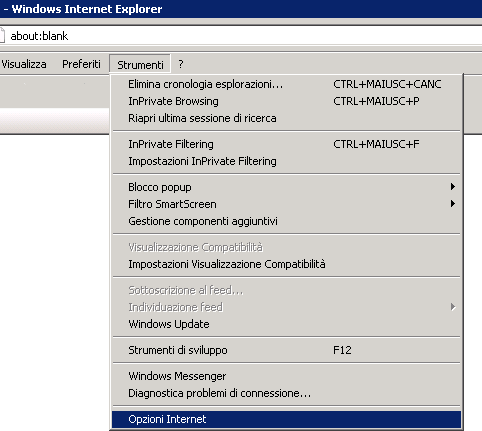Click the about:blank address field
Viewport: 482px width, 431px height.
243,35
